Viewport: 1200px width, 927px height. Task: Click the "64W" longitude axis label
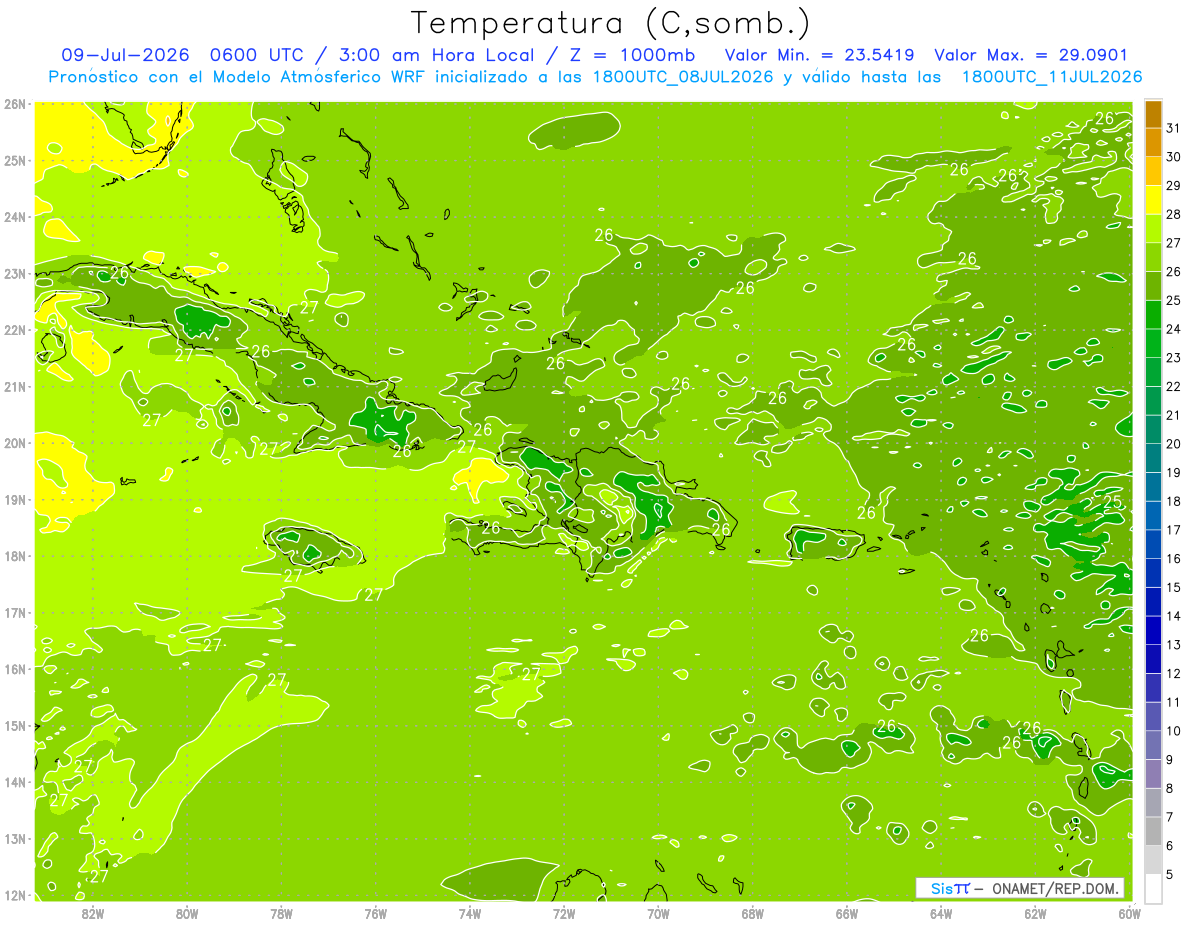pos(941,914)
